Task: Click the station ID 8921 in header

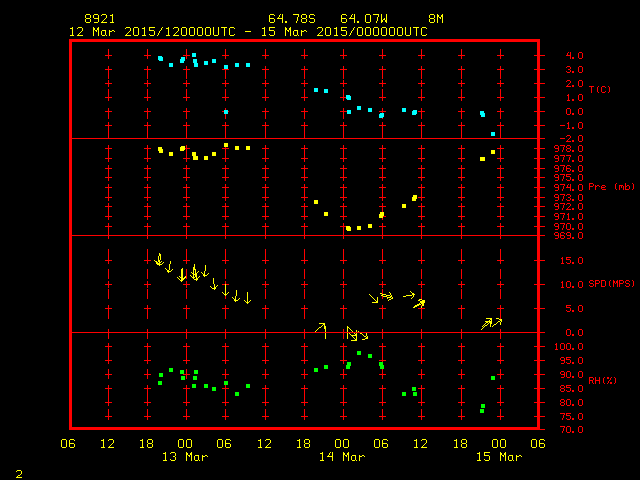Action: [x=100, y=19]
